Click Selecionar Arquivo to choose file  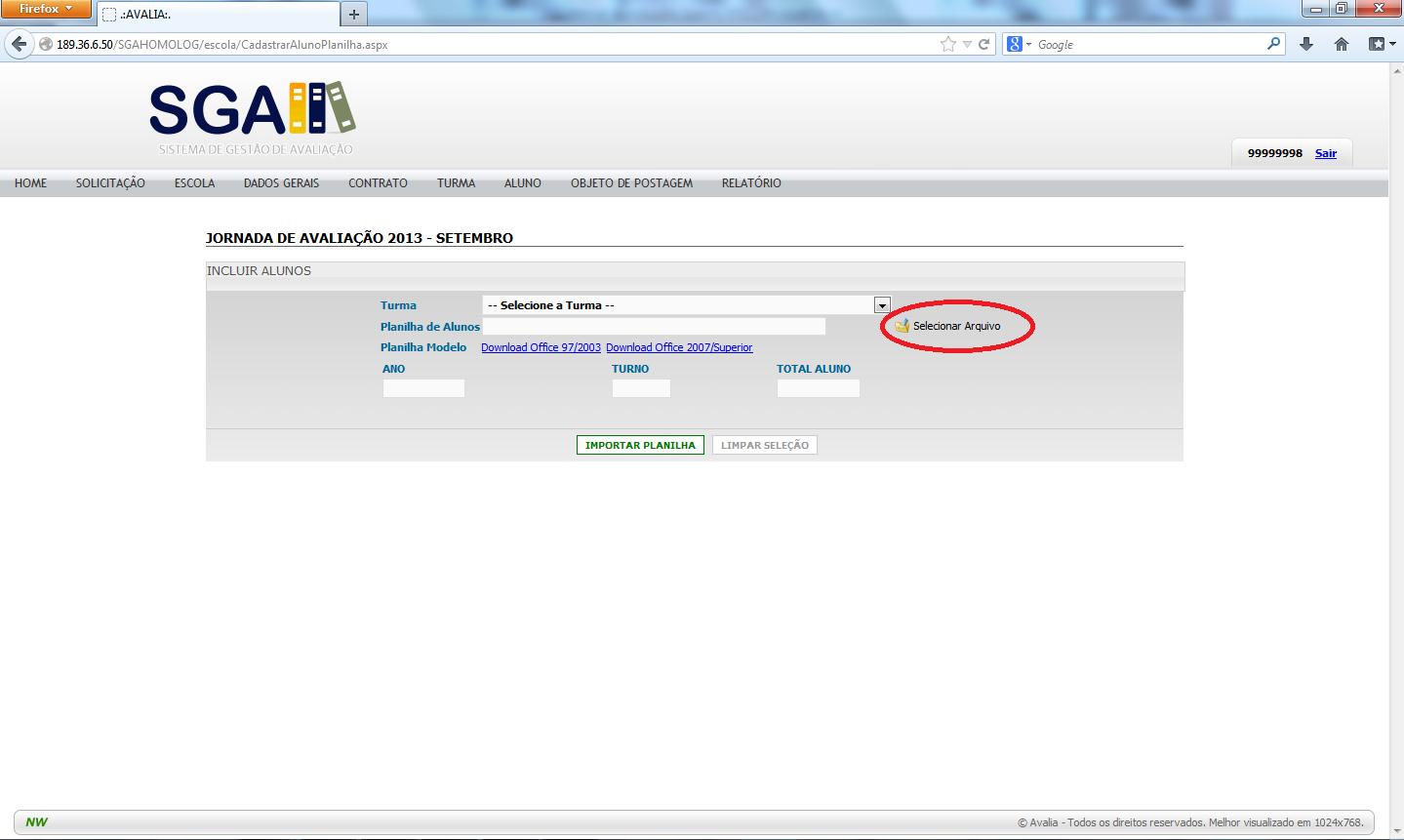(x=956, y=326)
